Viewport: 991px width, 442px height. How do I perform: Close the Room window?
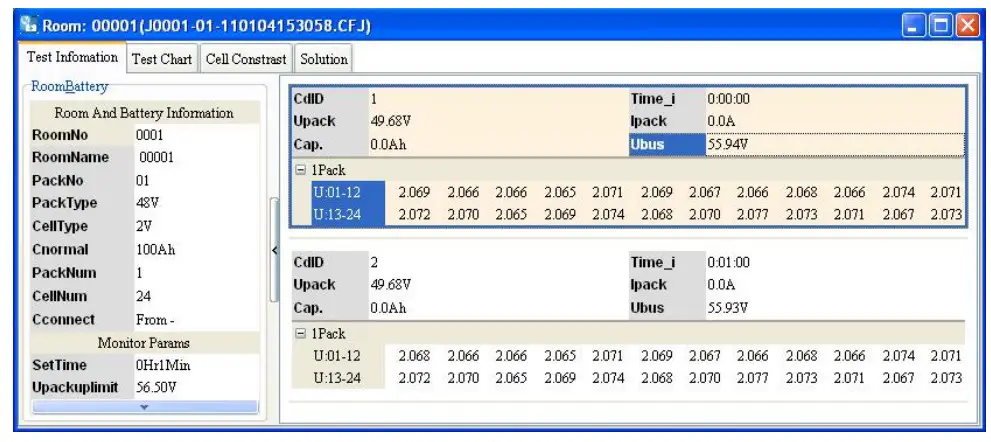click(x=967, y=26)
